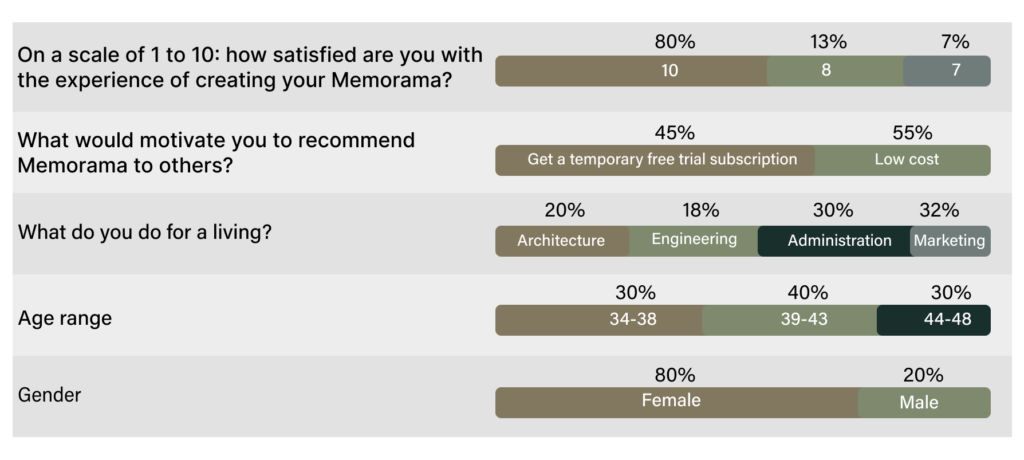Click the 'Low cost' bar segment

click(902, 160)
